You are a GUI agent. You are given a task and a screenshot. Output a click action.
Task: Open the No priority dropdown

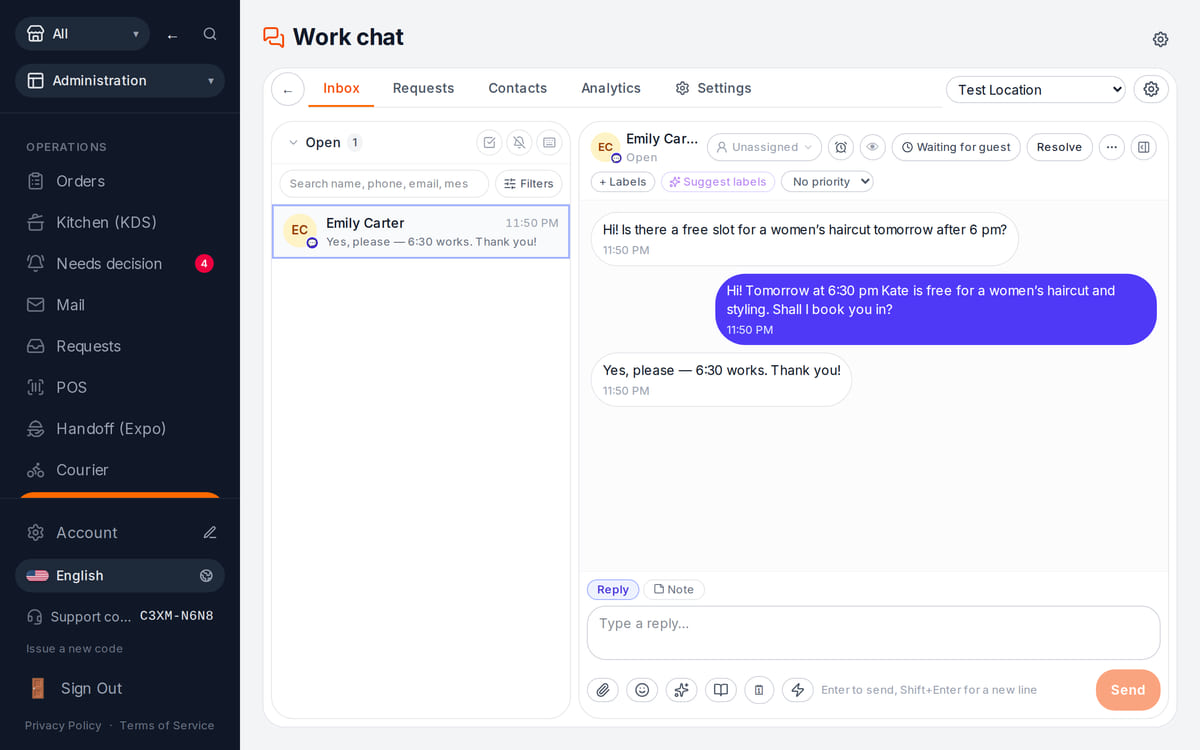(827, 182)
